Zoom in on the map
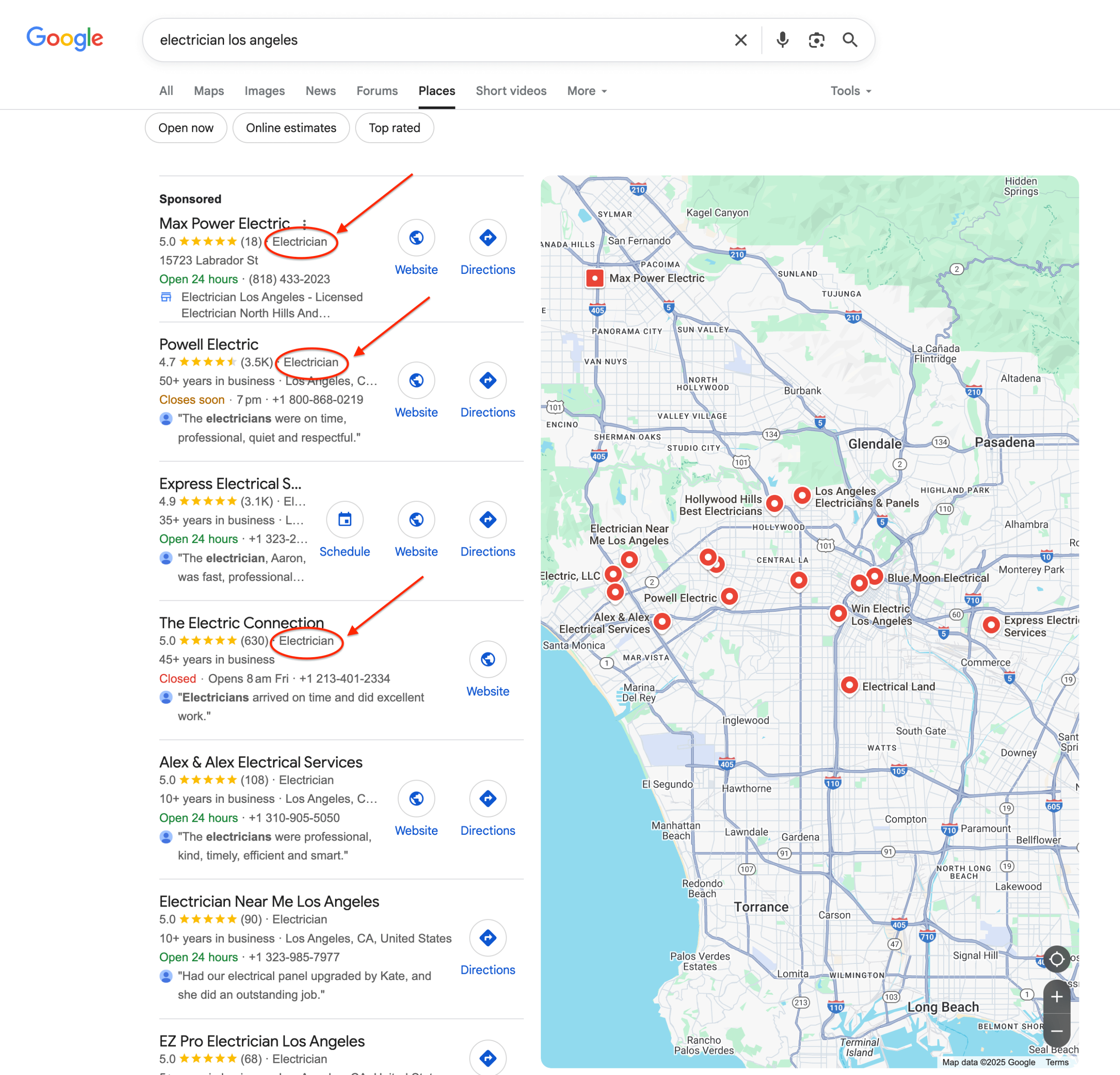1120x1075 pixels. (1057, 997)
